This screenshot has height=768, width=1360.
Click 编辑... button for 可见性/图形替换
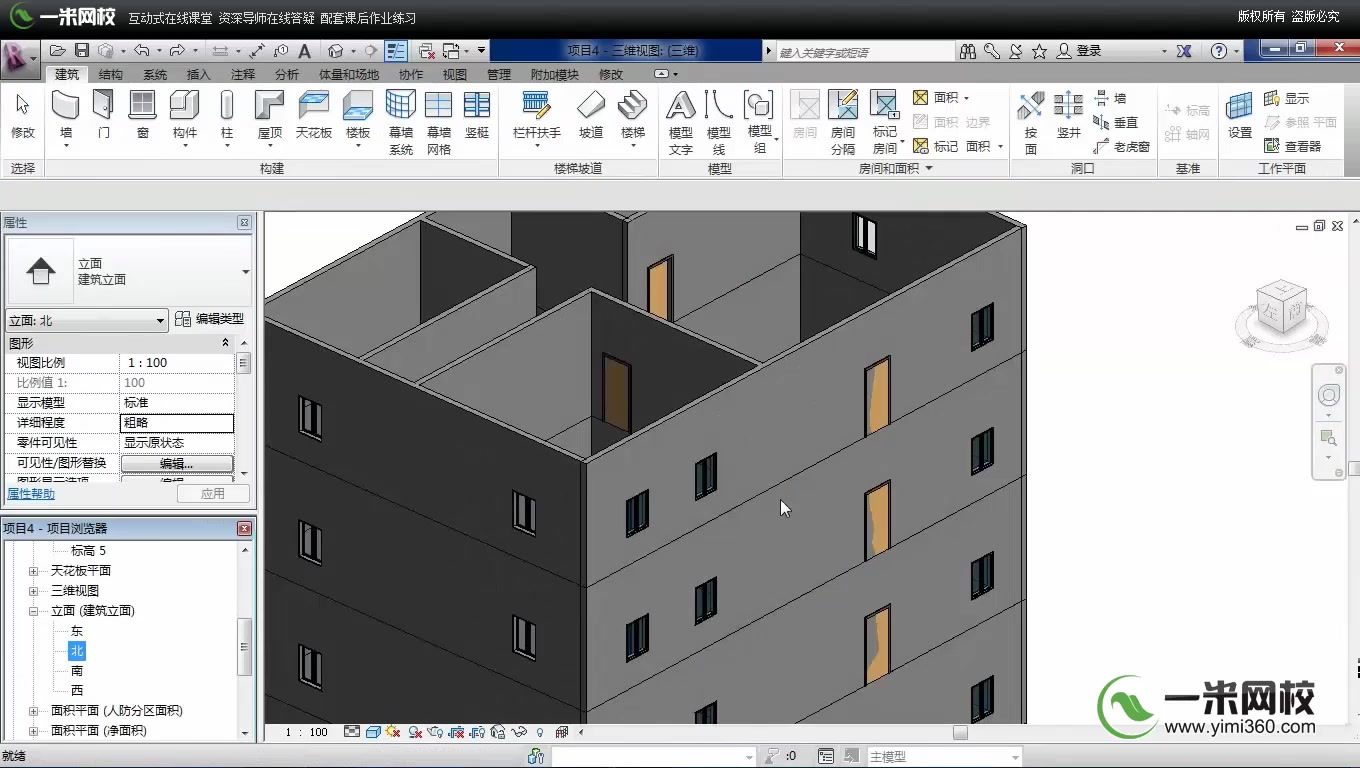177,464
